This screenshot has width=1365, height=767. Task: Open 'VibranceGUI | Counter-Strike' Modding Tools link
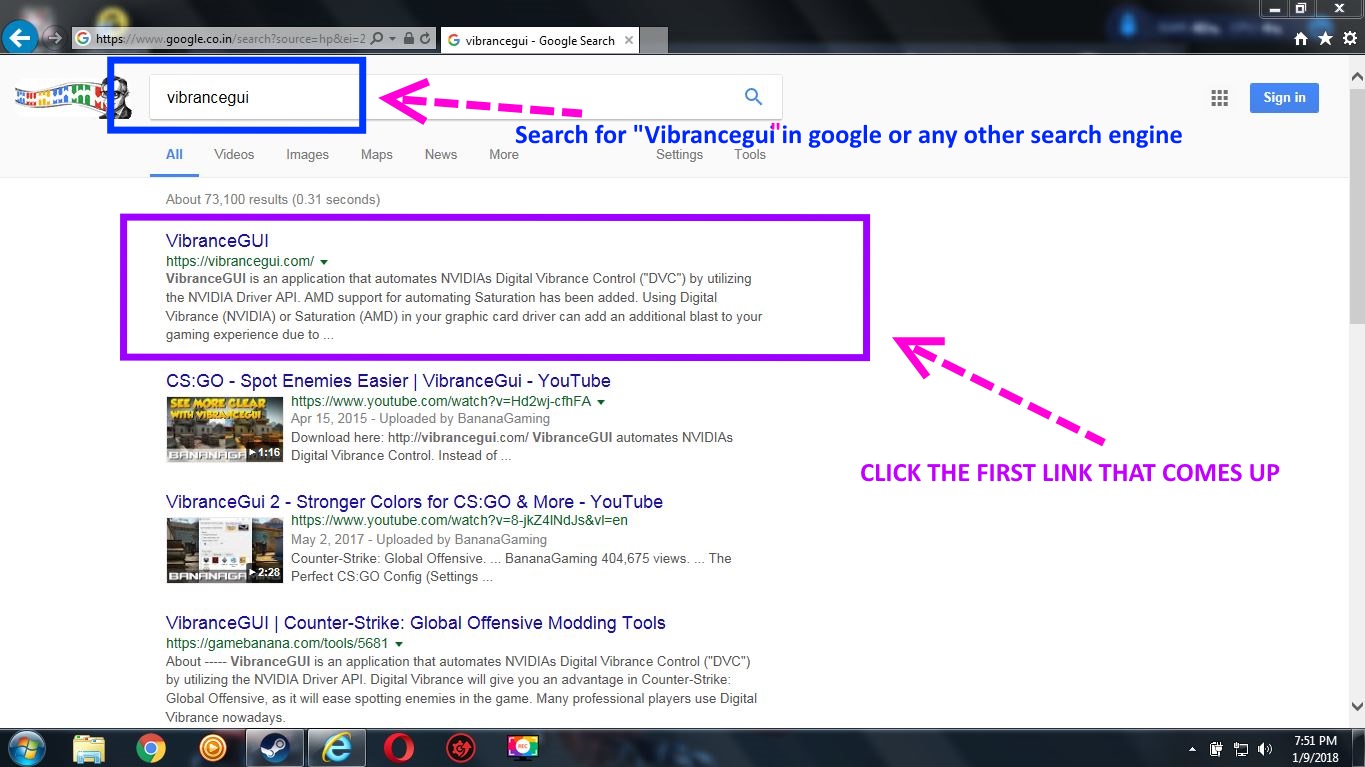point(416,623)
